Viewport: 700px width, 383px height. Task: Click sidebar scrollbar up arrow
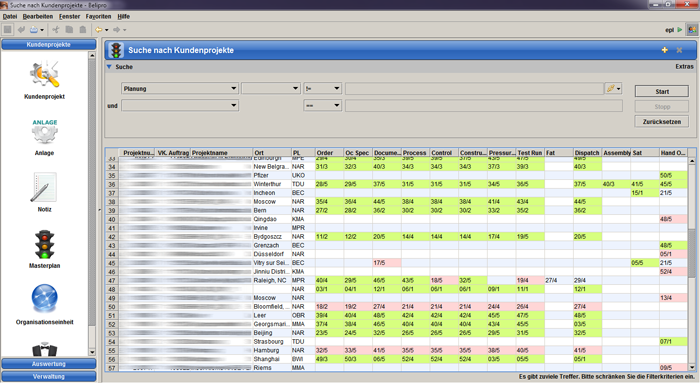(92, 55)
